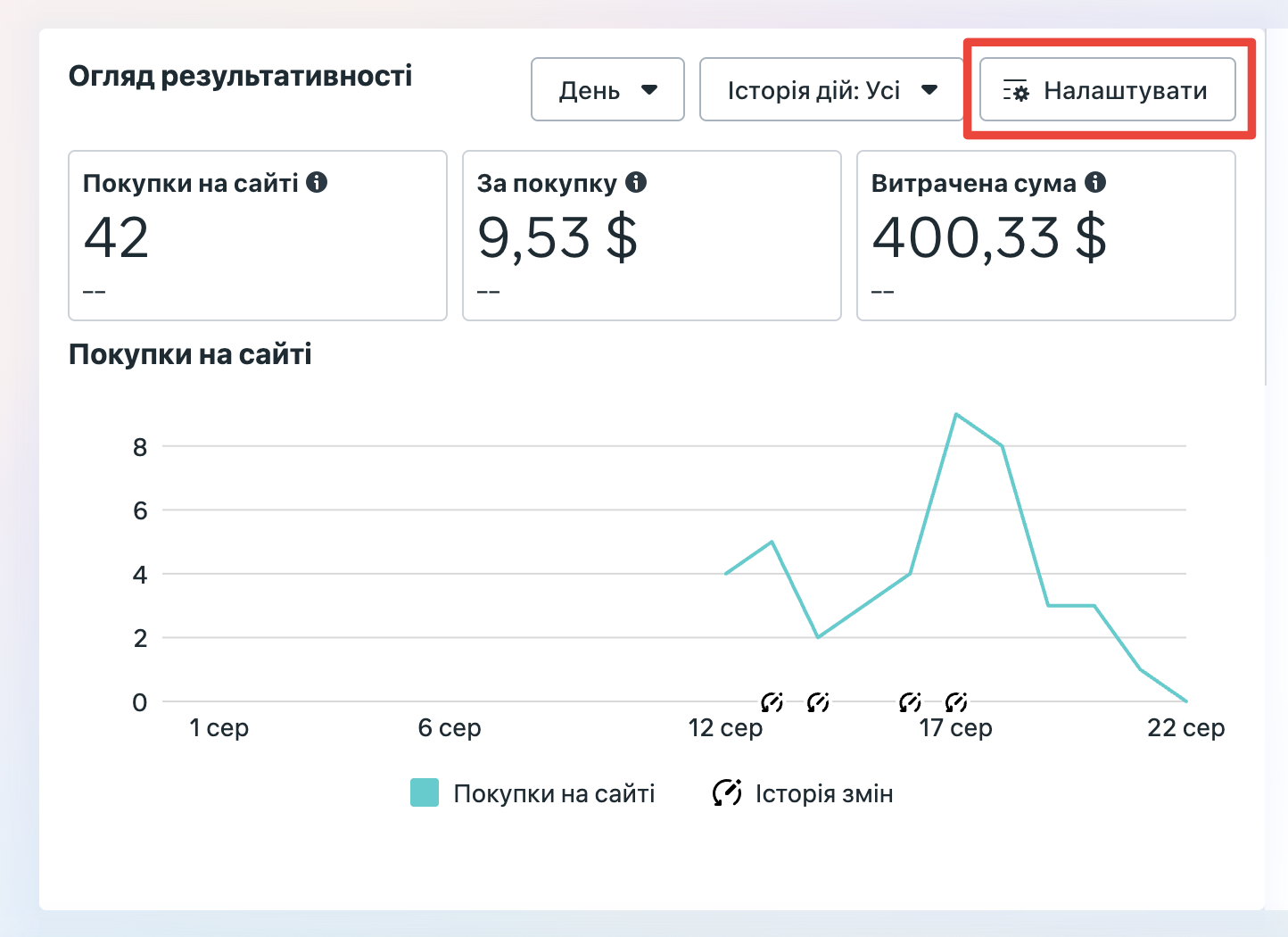The width and height of the screenshot is (1288, 937).
Task: Click the chart line peak near 17 сер
Action: point(956,414)
